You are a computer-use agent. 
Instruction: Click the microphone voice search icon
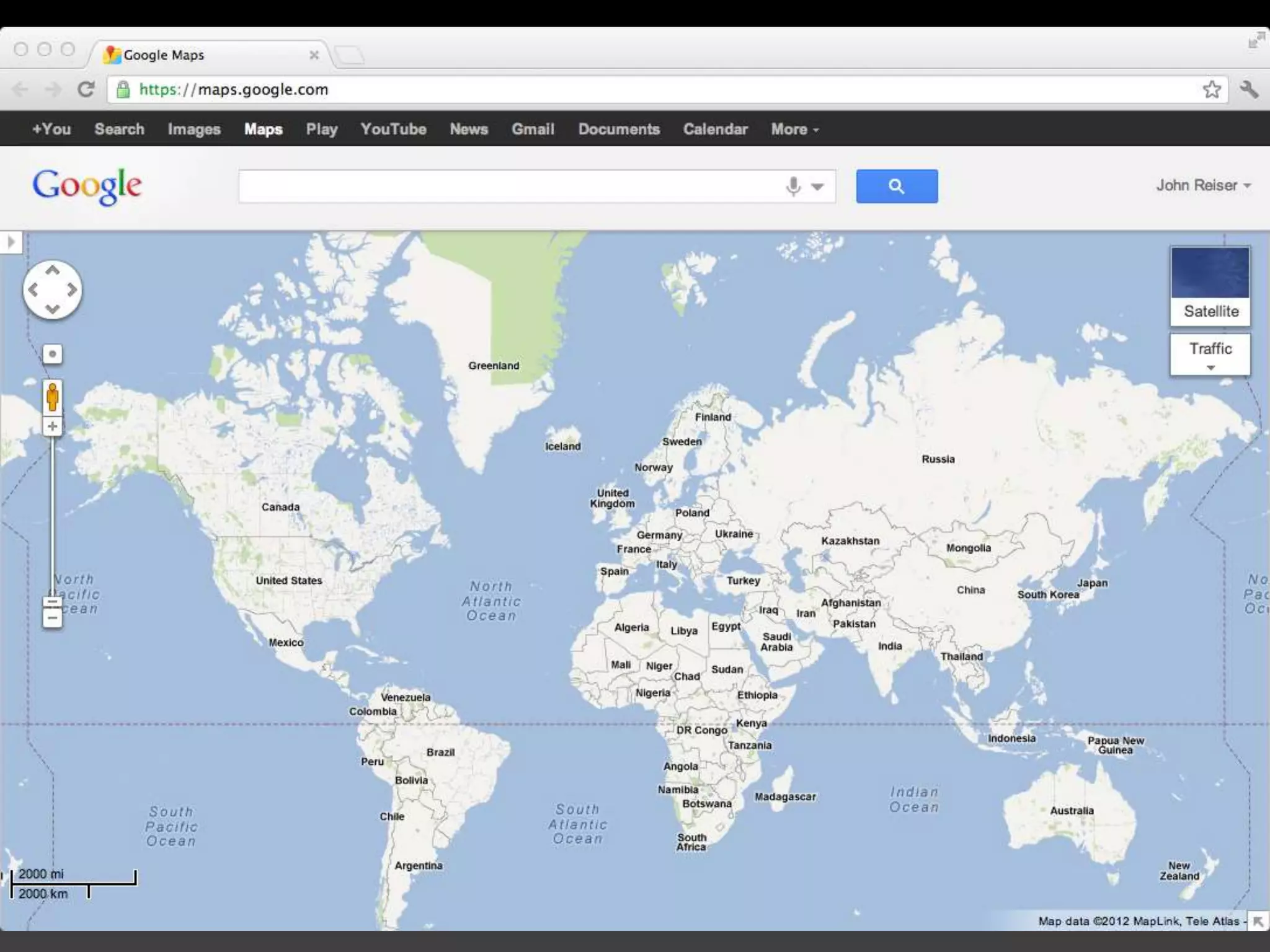(793, 186)
